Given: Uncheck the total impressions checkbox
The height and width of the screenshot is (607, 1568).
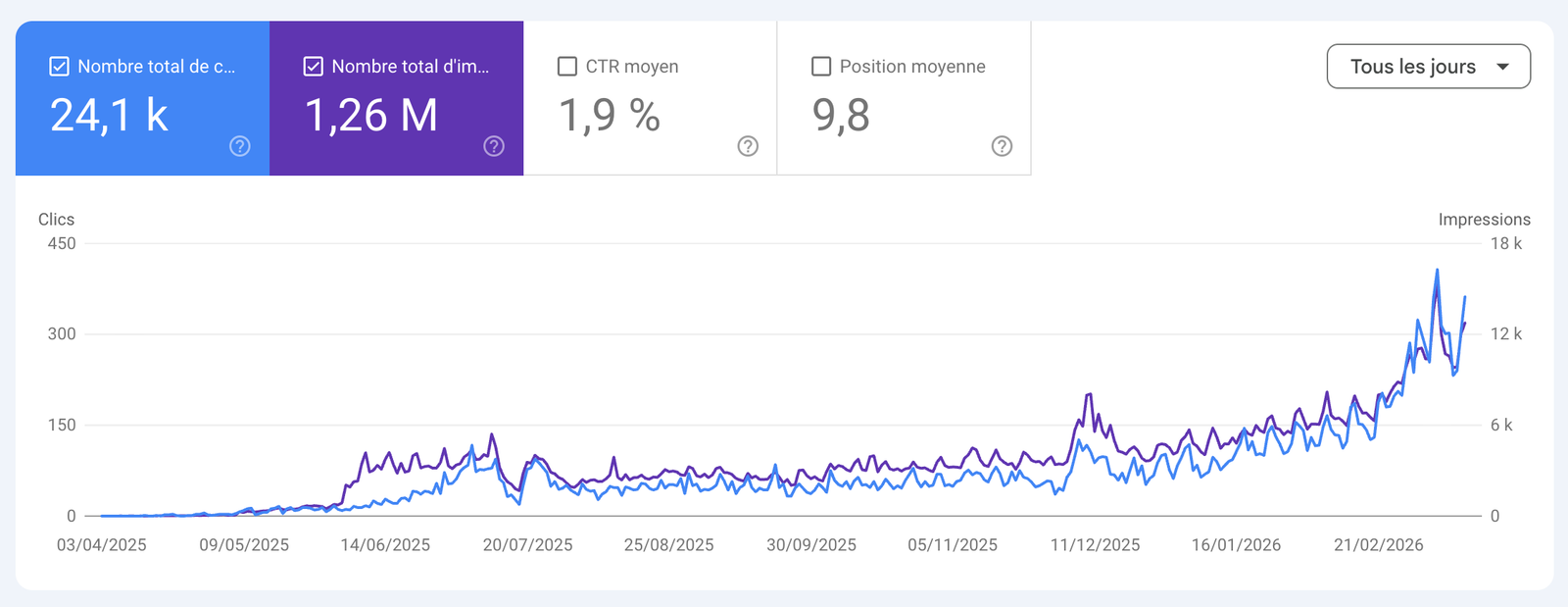Looking at the screenshot, I should (x=314, y=67).
